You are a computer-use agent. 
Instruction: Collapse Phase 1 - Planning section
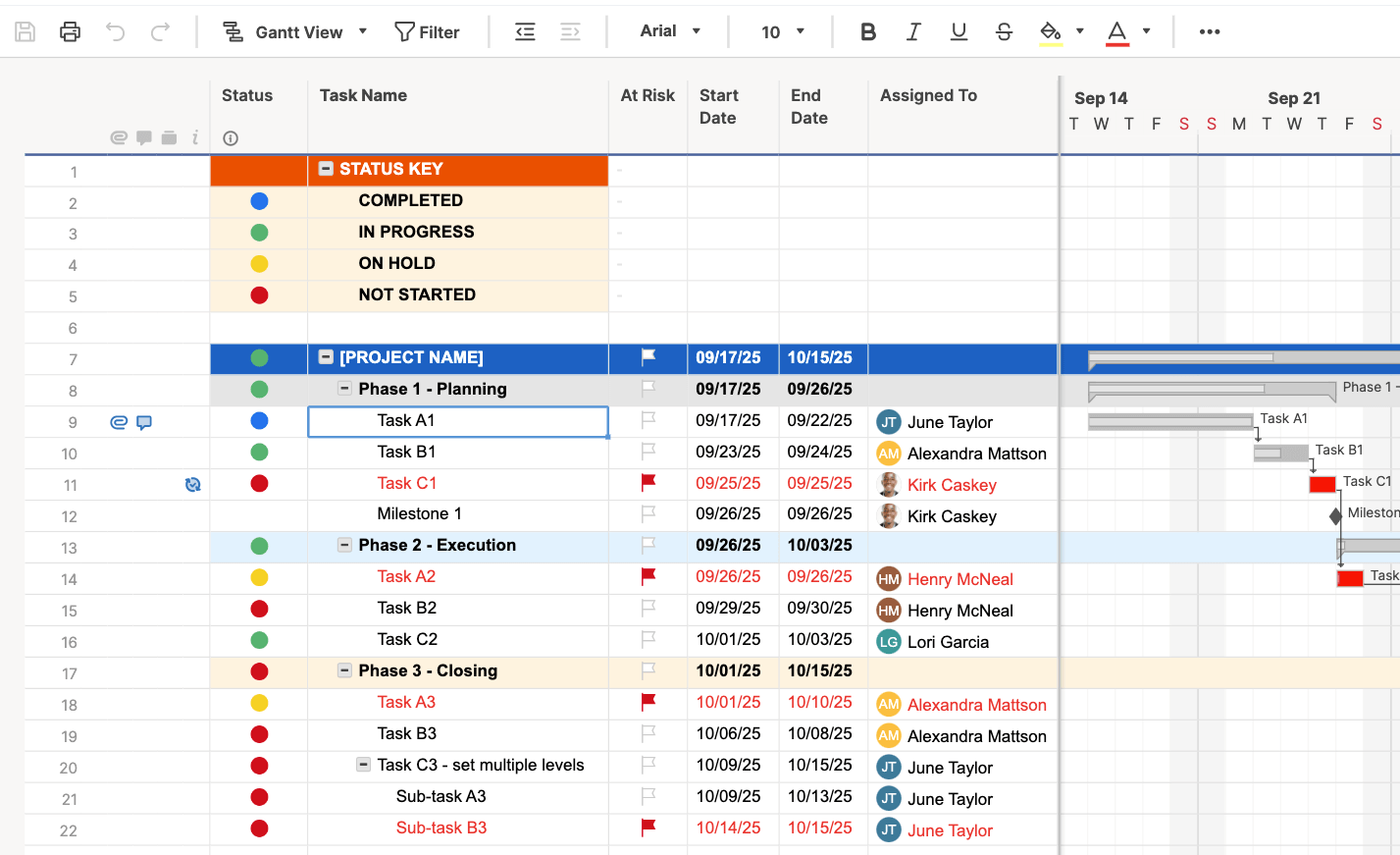[x=344, y=389]
